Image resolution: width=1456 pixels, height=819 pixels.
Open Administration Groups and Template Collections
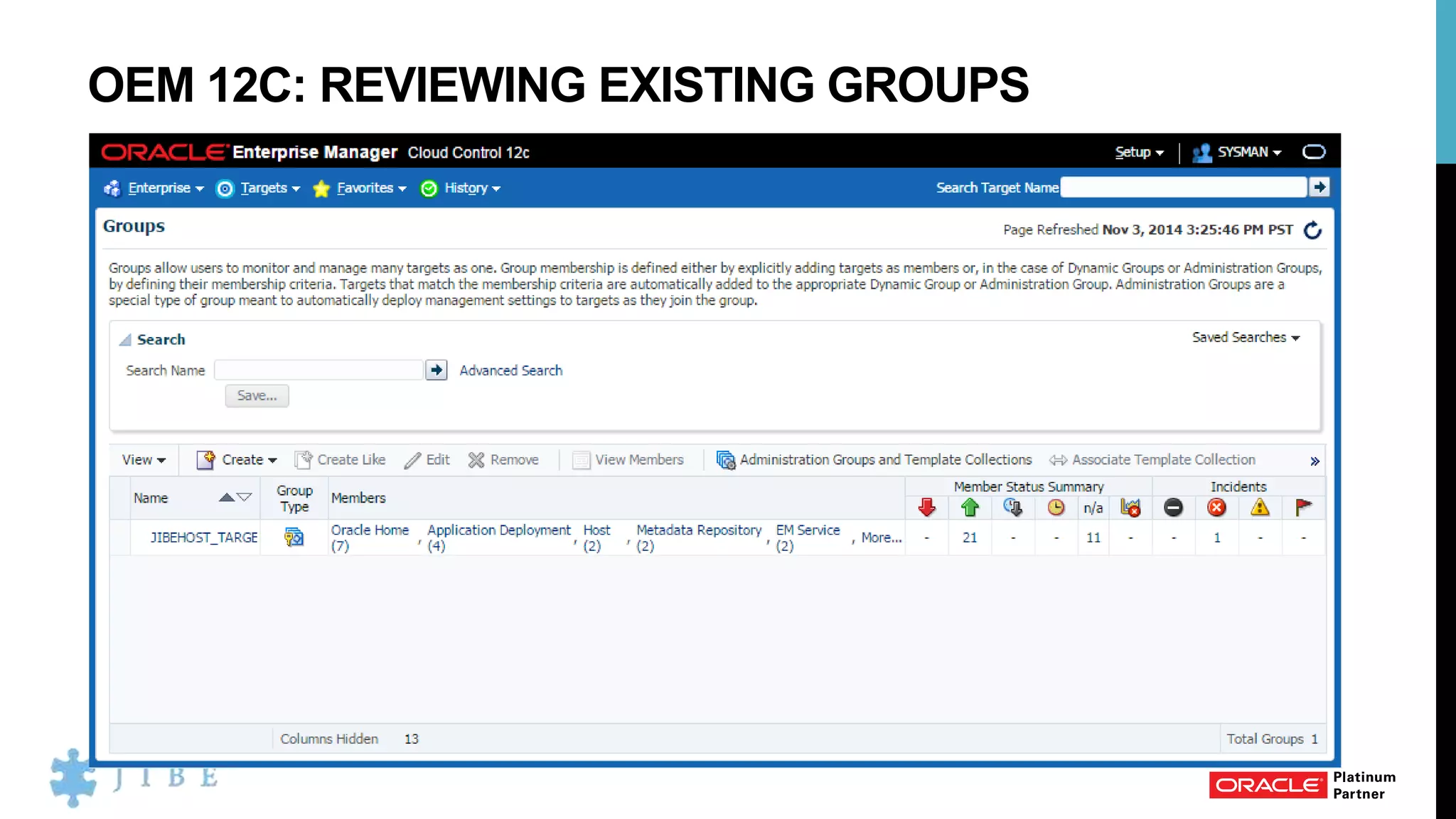coord(874,460)
